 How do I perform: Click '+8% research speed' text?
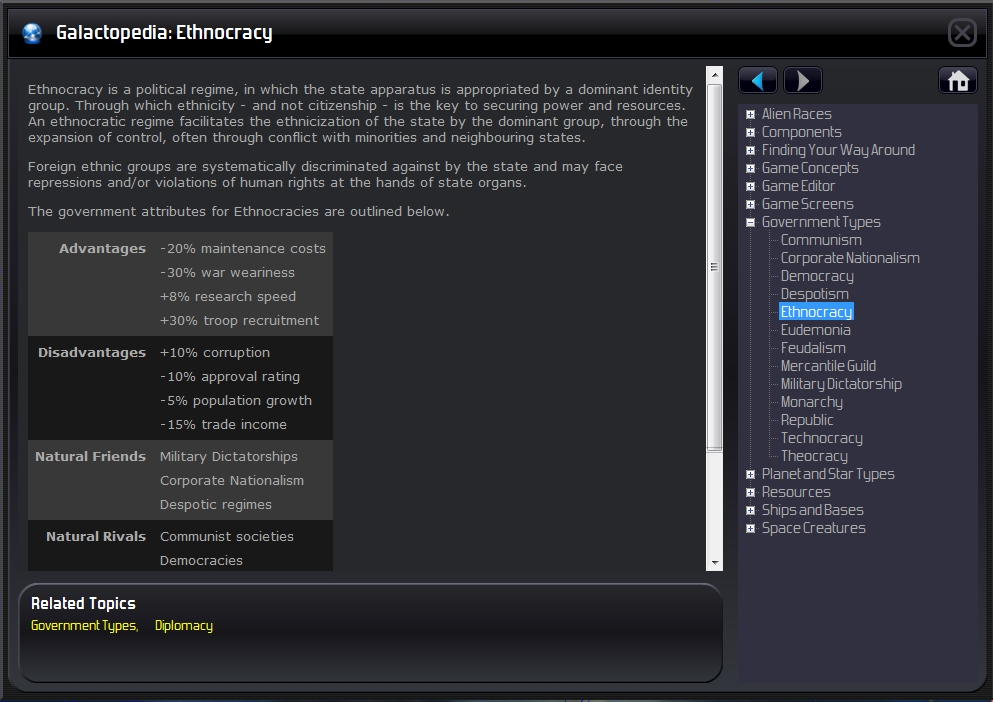[x=228, y=297]
